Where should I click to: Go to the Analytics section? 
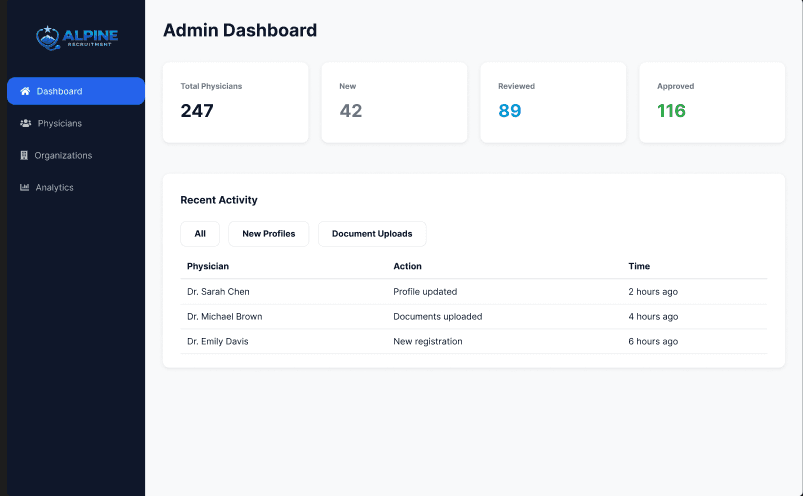tap(76, 187)
